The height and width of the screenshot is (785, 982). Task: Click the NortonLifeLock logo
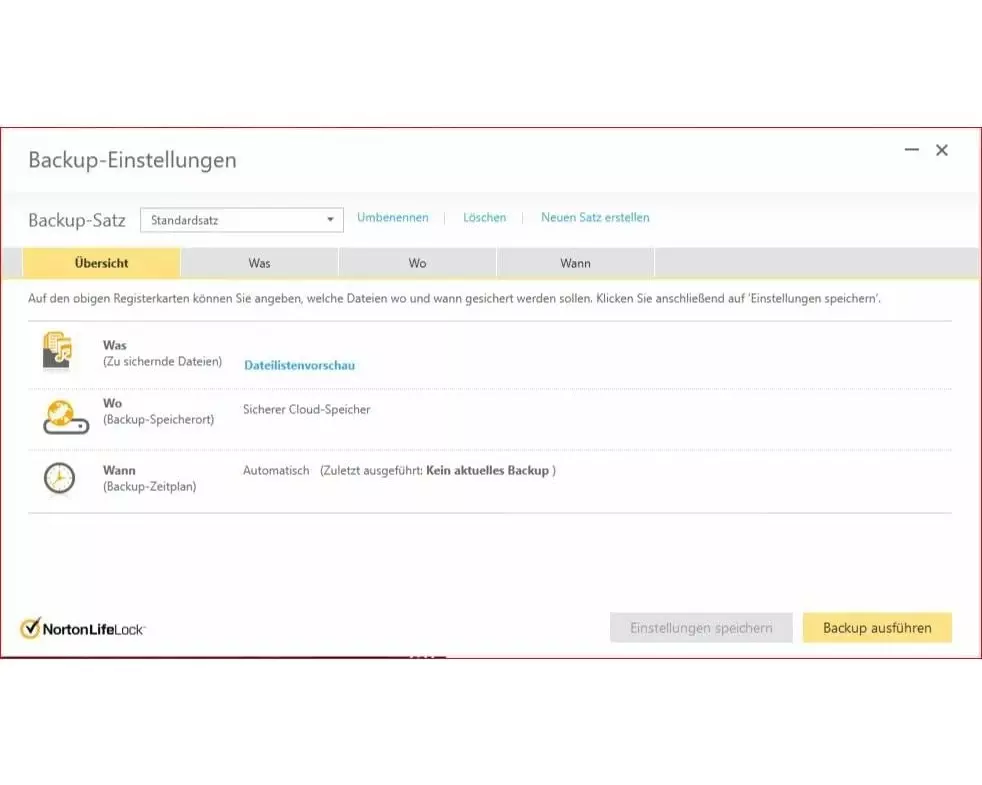pyautogui.click(x=83, y=629)
